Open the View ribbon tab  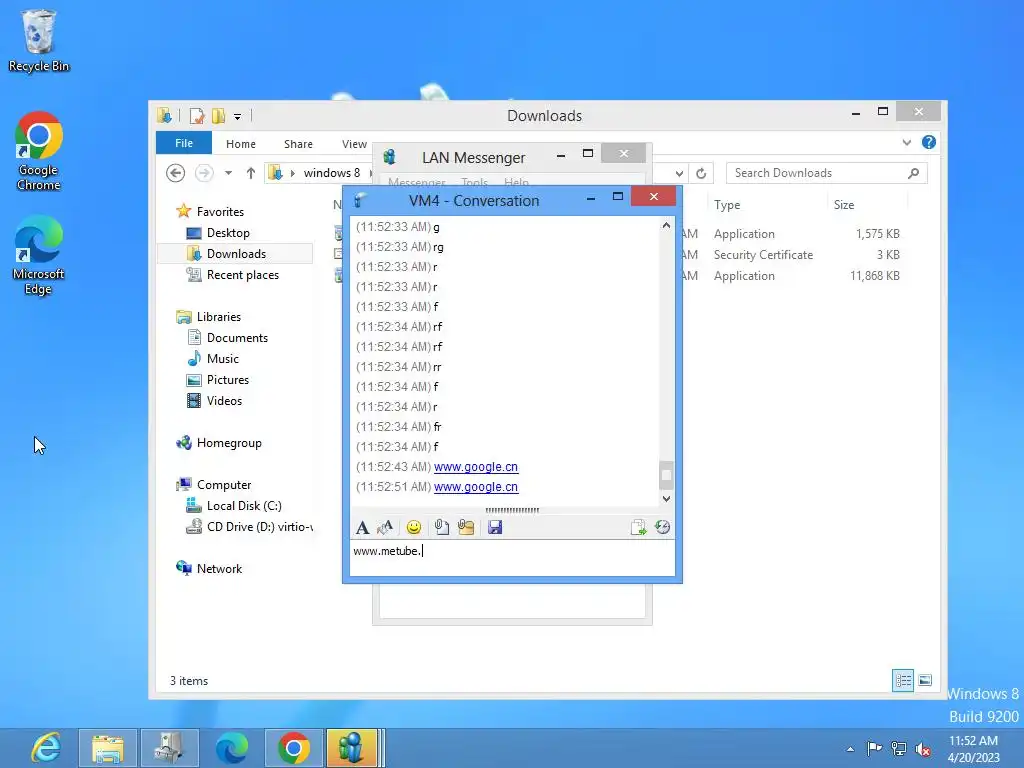(355, 144)
